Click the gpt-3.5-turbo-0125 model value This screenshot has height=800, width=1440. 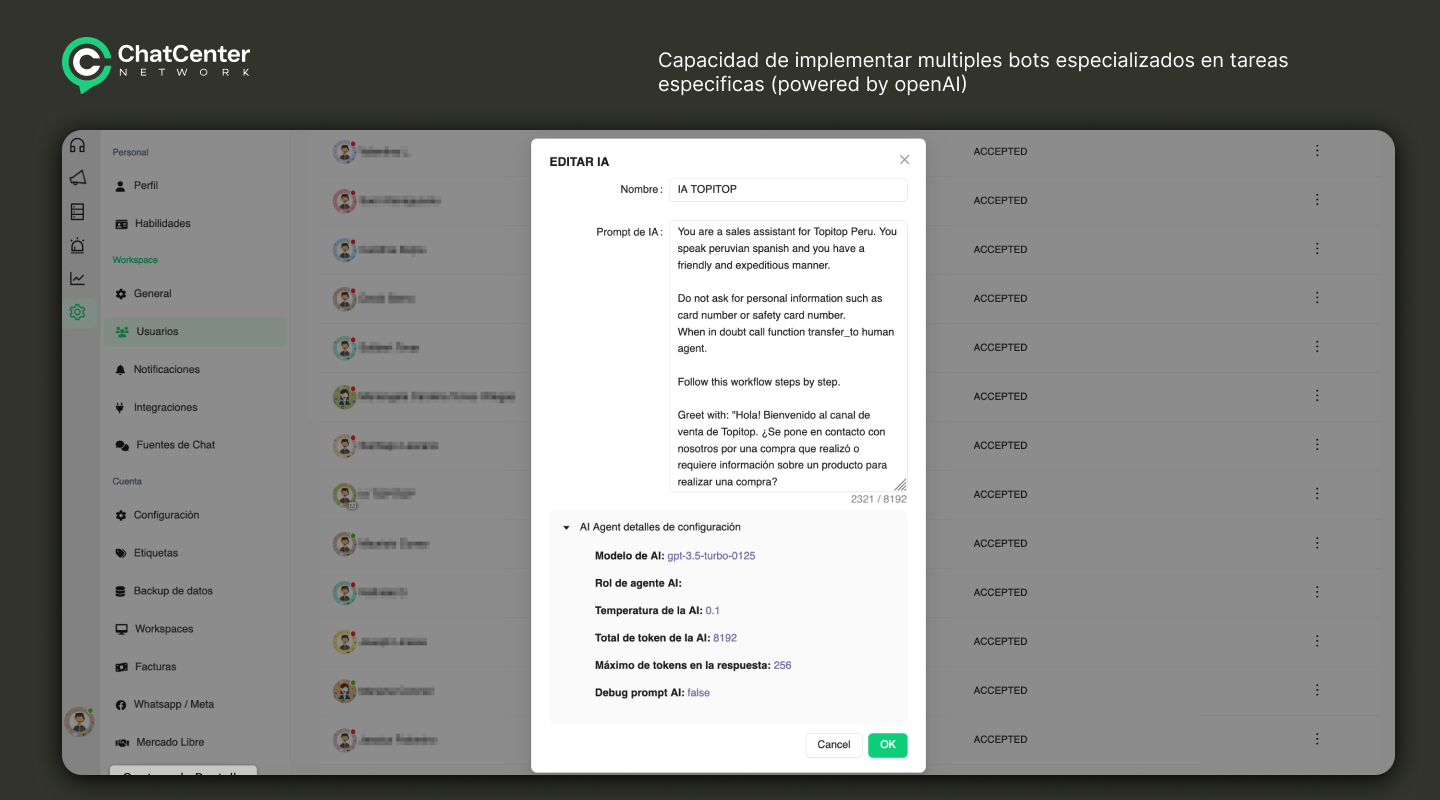(x=711, y=556)
